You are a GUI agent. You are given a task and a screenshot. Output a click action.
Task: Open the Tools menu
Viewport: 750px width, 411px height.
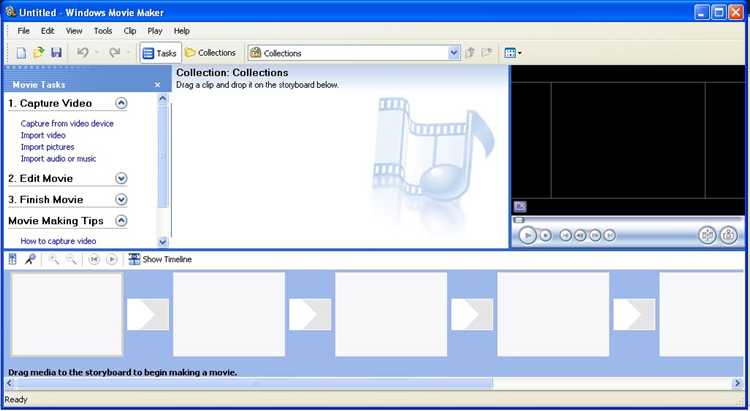[103, 31]
